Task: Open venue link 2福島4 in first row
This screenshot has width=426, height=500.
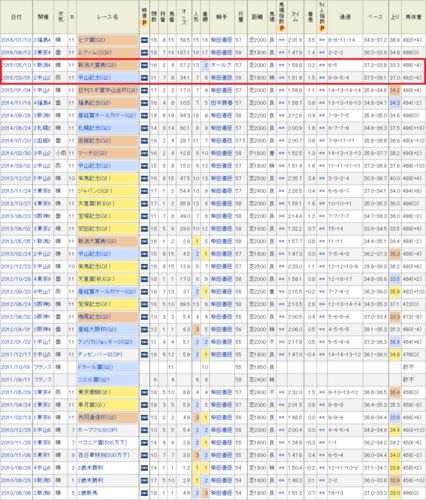Action: (x=42, y=40)
